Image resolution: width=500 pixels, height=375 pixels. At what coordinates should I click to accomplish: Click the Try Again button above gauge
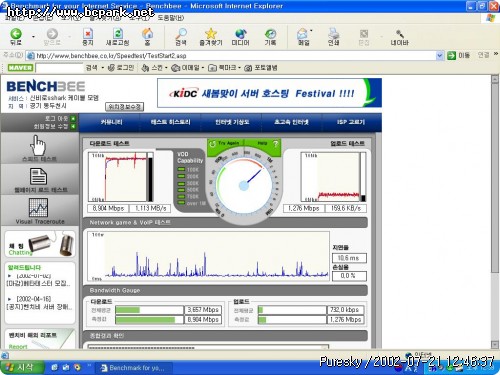(225, 143)
